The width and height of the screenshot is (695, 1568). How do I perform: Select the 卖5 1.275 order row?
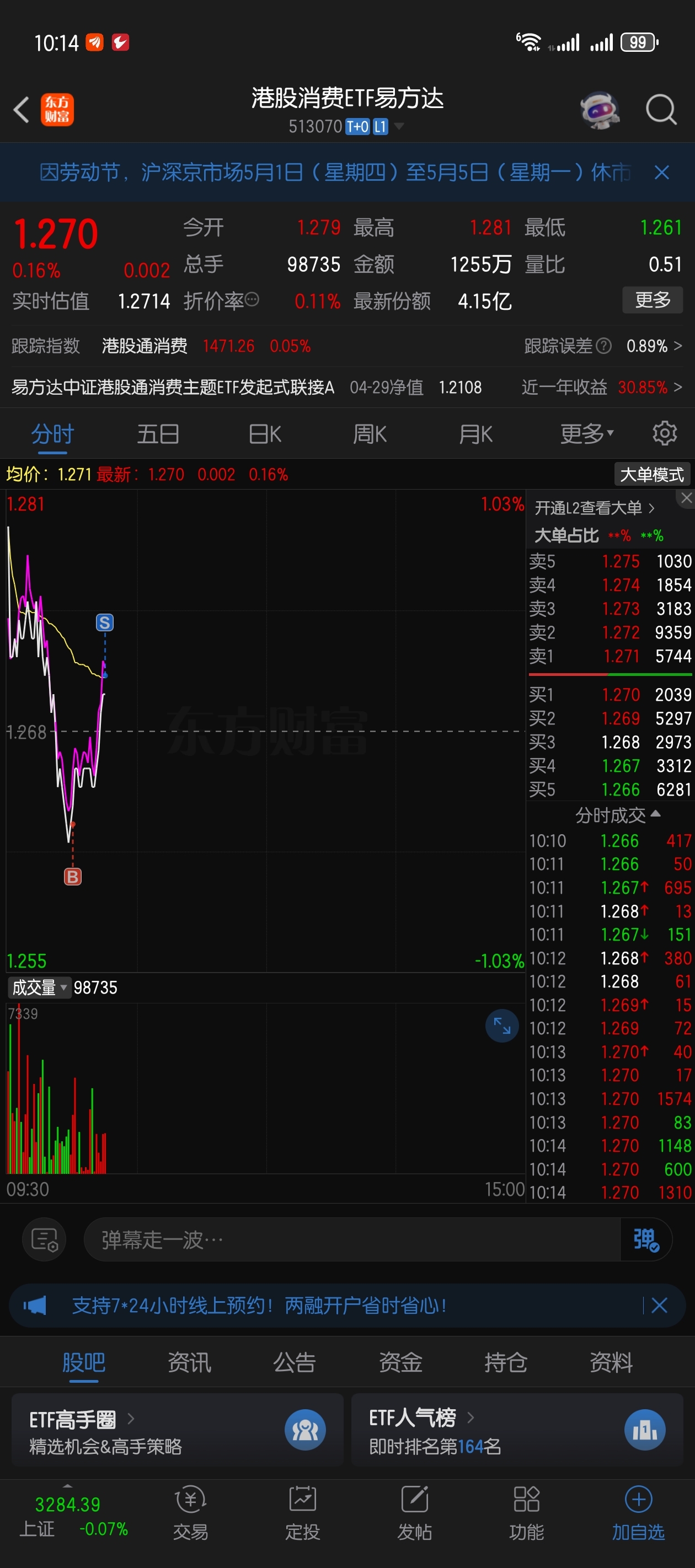point(610,561)
